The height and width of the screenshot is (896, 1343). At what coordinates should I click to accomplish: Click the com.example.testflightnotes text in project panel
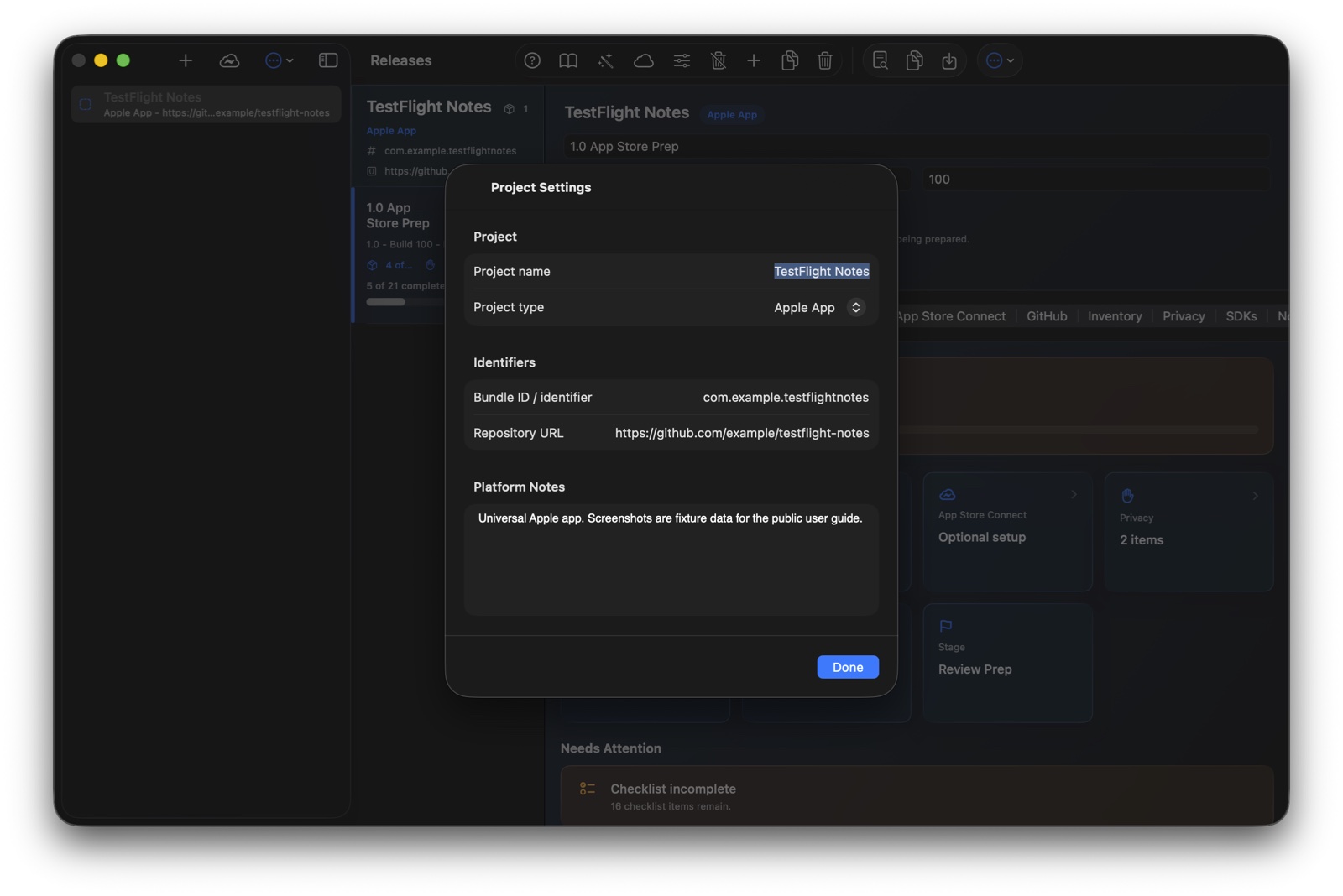(450, 151)
